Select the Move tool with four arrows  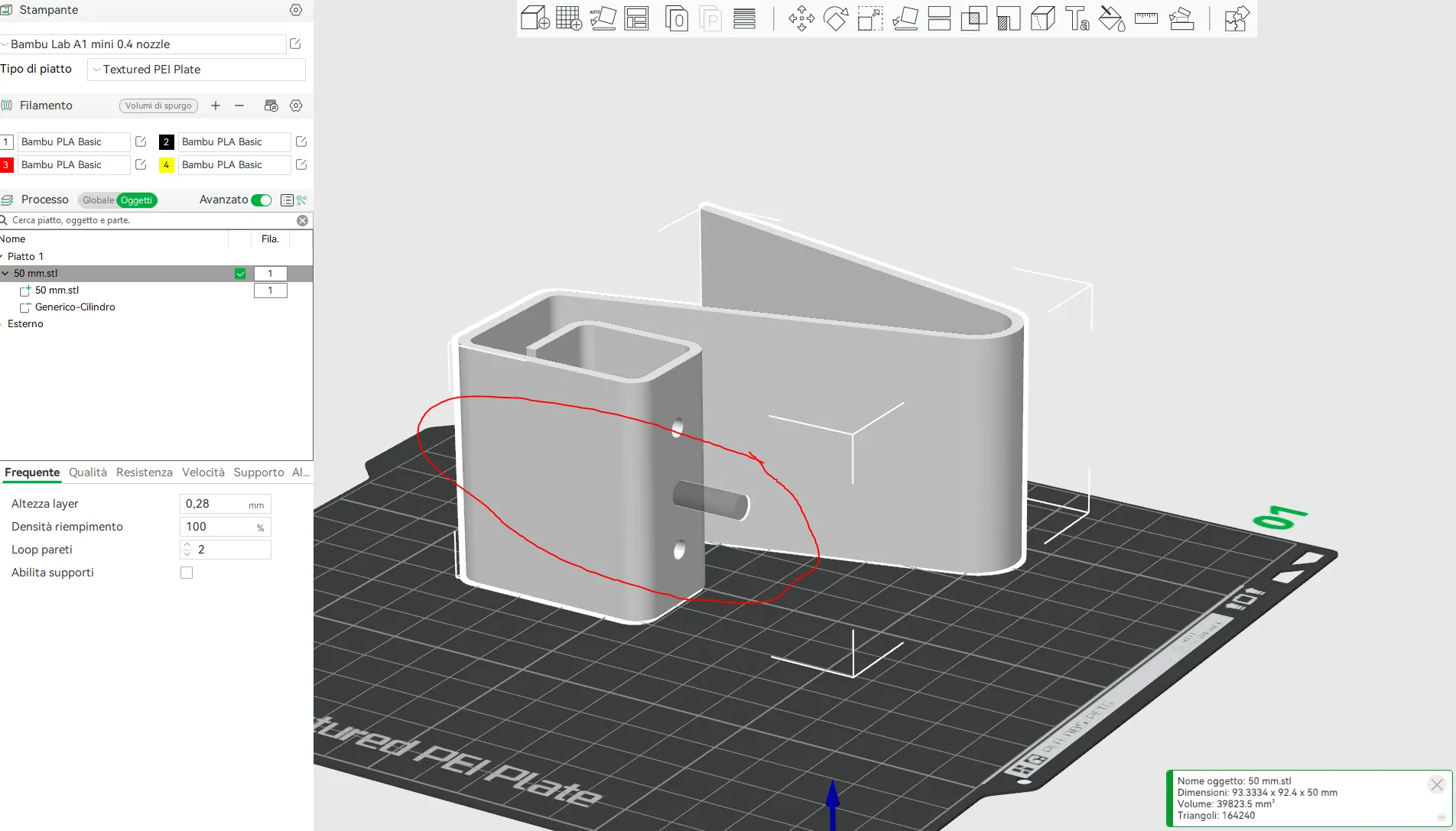point(801,18)
